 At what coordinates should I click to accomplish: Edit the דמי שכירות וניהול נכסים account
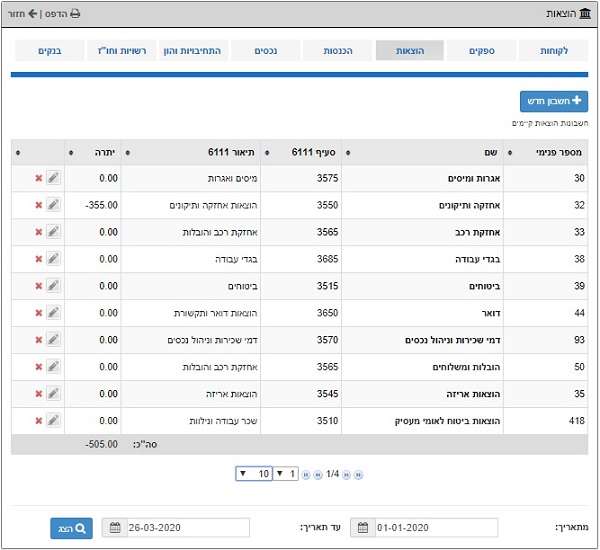pos(53,339)
